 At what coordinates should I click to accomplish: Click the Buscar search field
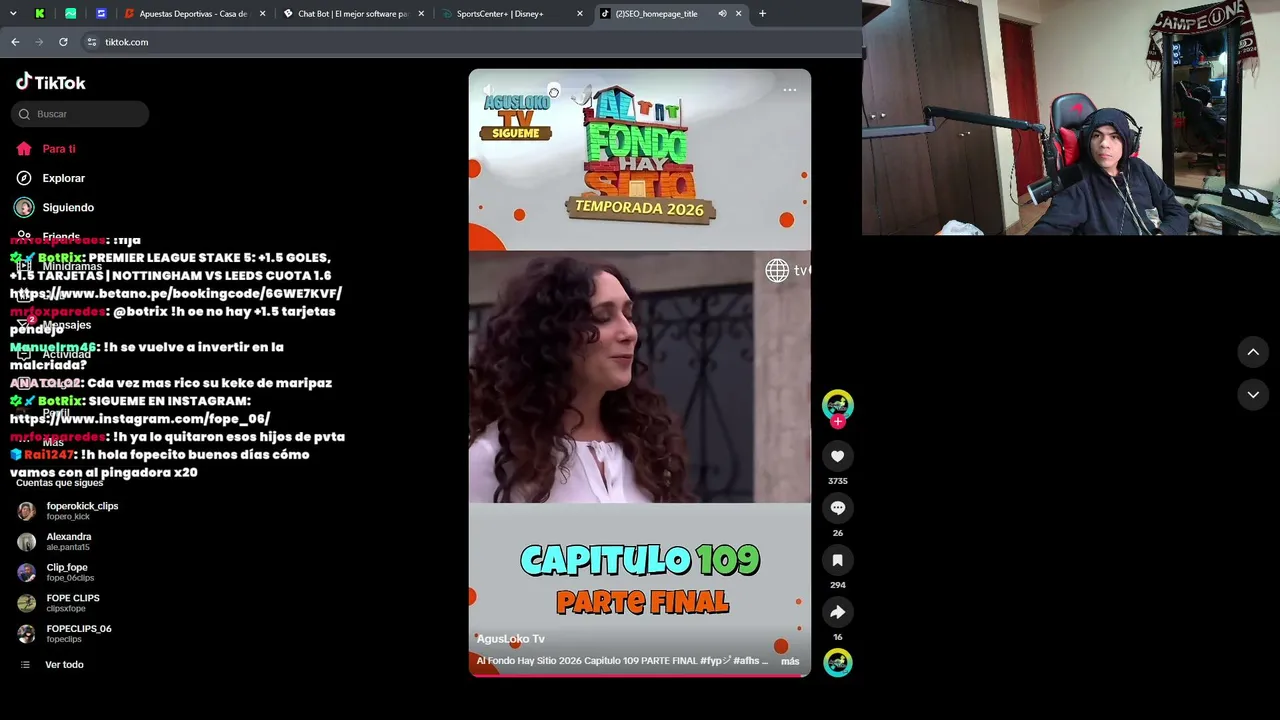pyautogui.click(x=80, y=114)
